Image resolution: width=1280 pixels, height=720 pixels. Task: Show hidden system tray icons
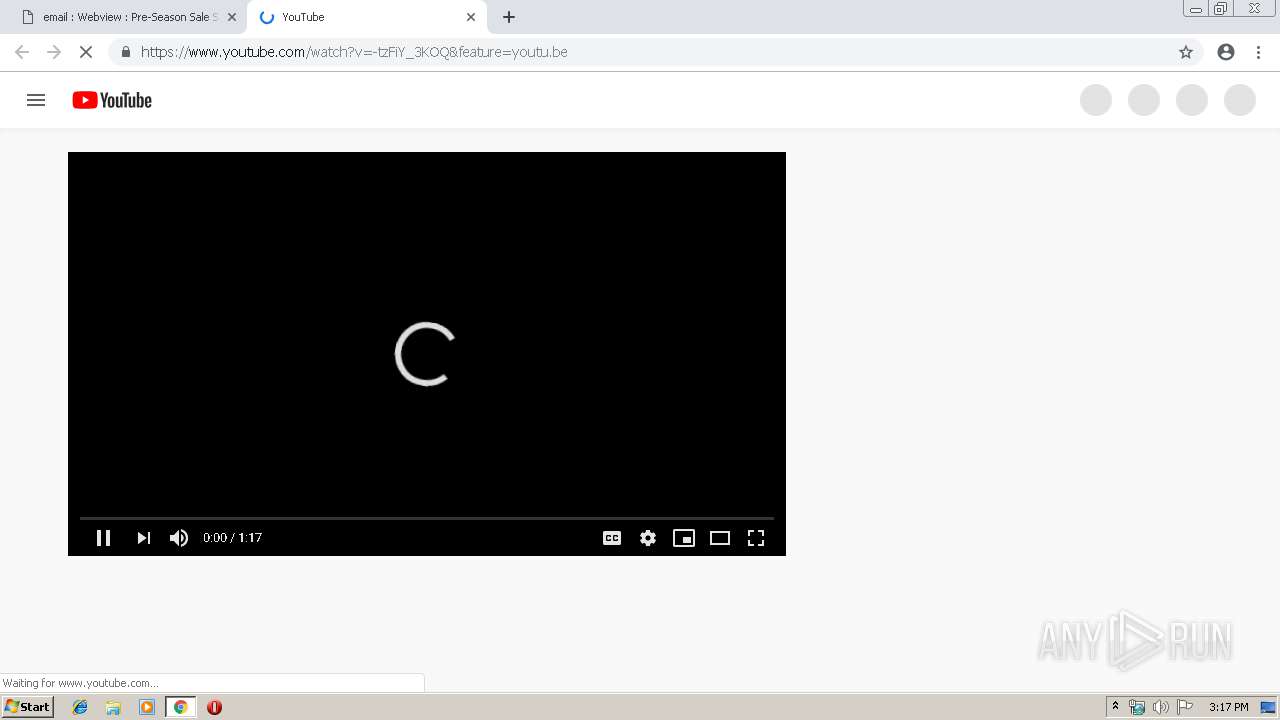click(x=1115, y=707)
